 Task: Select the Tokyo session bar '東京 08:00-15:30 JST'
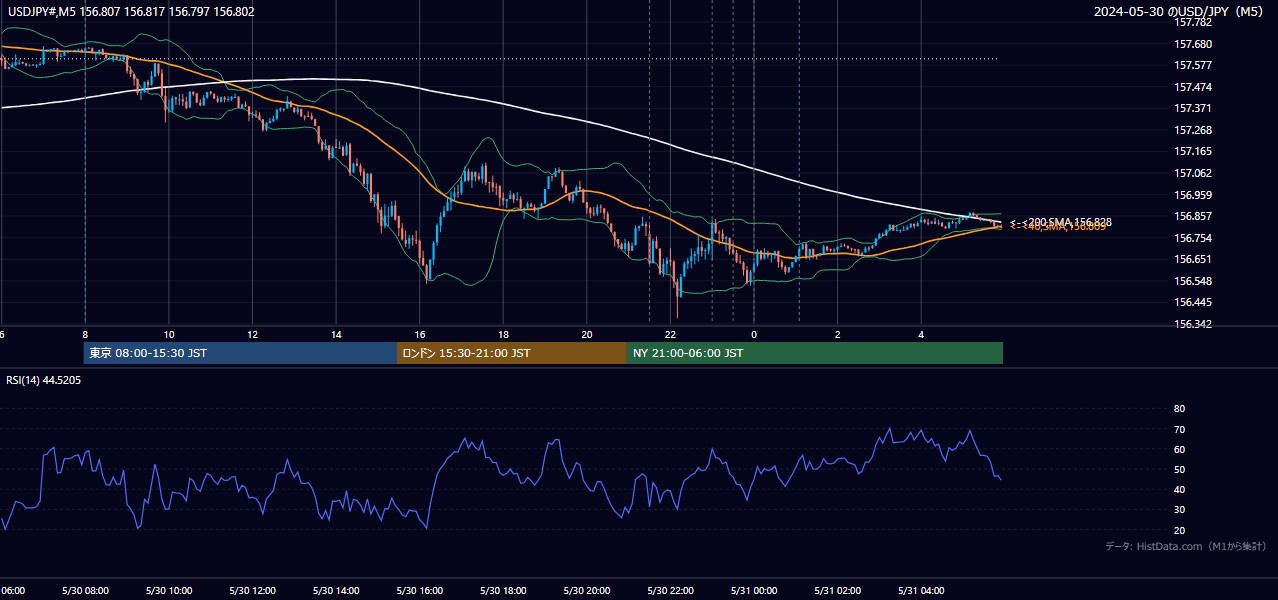pos(240,353)
